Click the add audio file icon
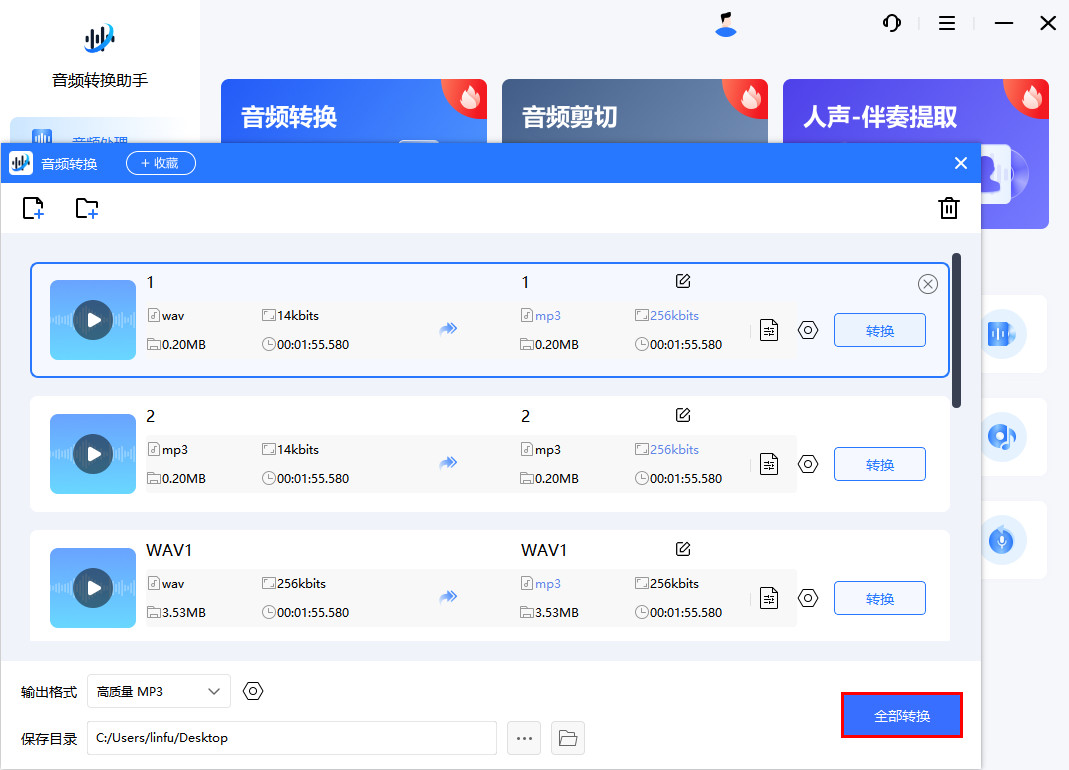 coord(33,208)
